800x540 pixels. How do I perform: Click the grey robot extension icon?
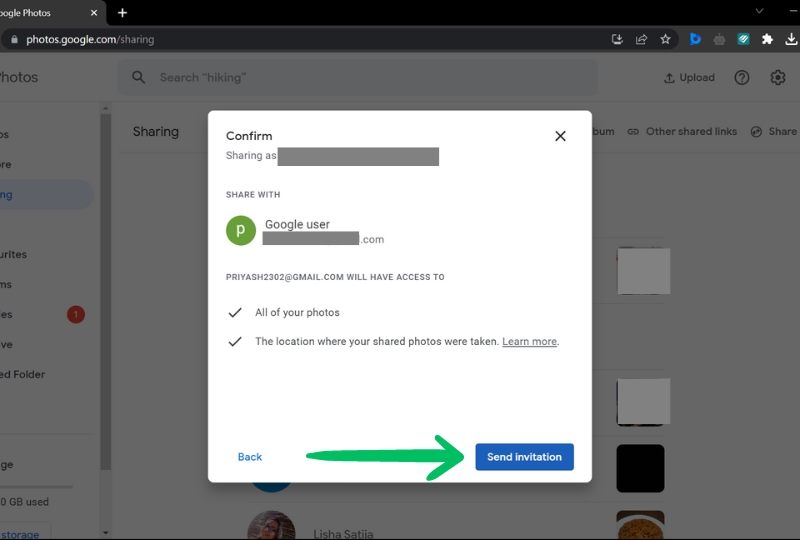[719, 39]
